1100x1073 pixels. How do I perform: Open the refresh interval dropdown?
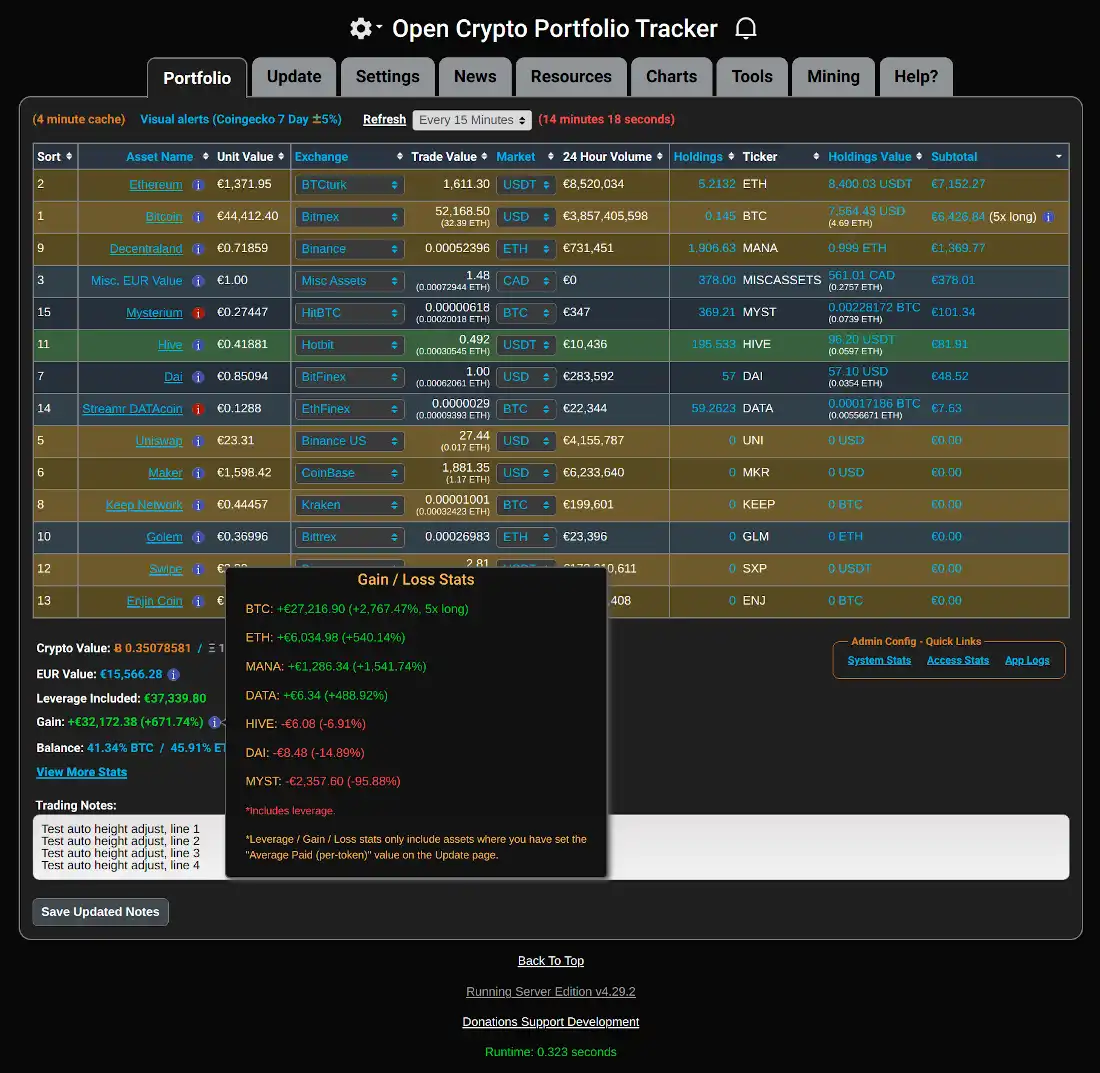tap(472, 120)
